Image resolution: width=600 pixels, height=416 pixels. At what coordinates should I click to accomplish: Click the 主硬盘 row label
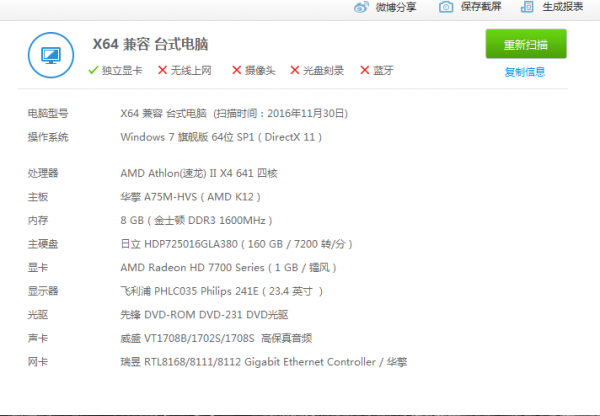[43, 244]
